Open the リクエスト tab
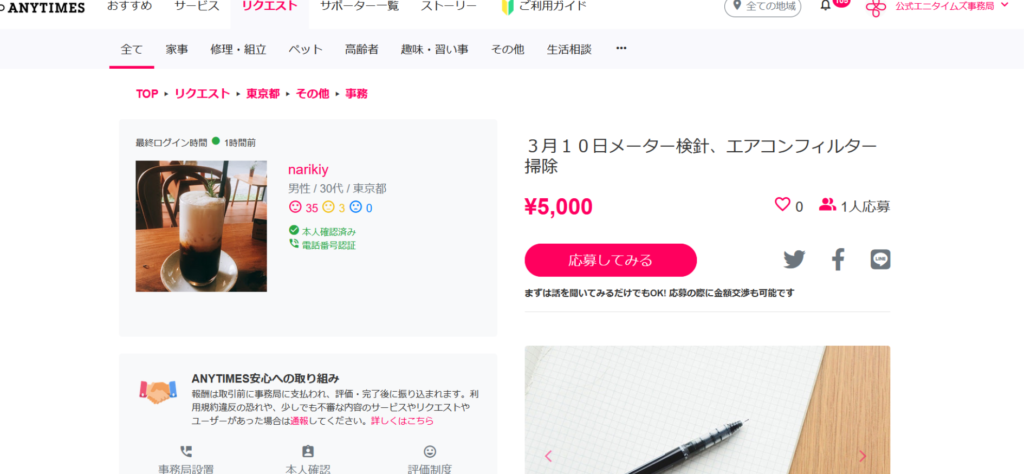Viewport: 1024px width, 474px height. (x=270, y=7)
